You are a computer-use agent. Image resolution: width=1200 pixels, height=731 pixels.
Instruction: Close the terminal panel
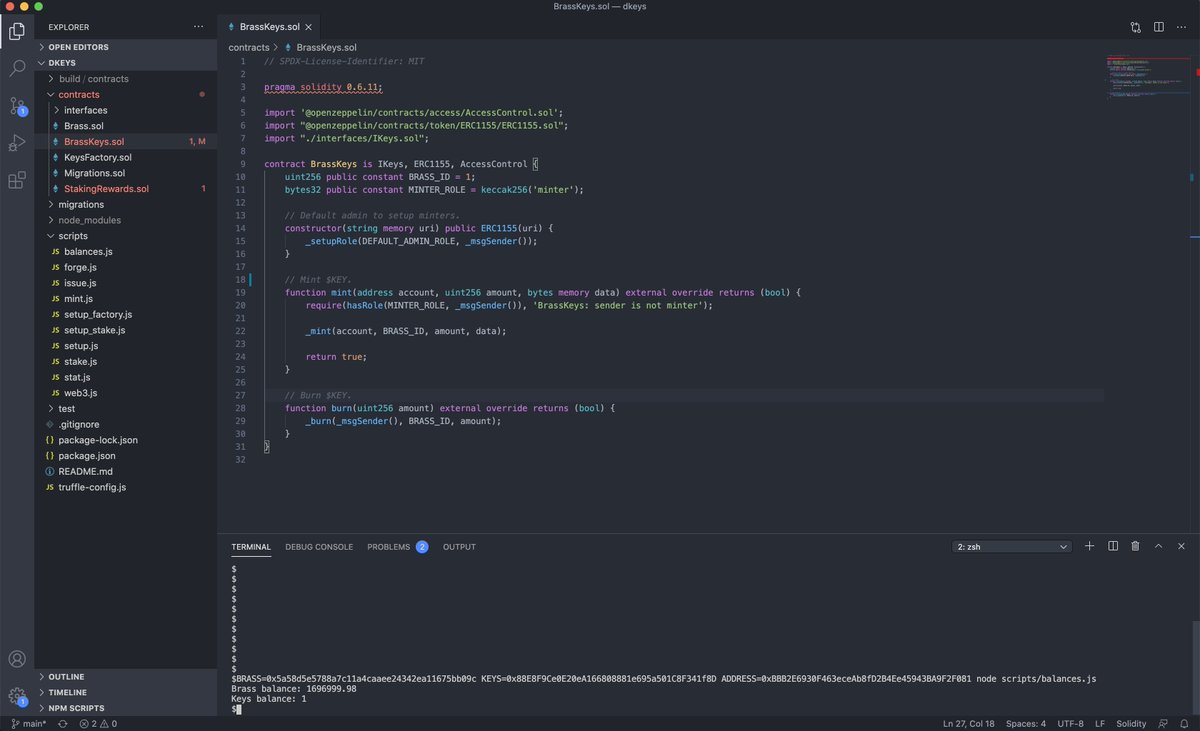1182,546
